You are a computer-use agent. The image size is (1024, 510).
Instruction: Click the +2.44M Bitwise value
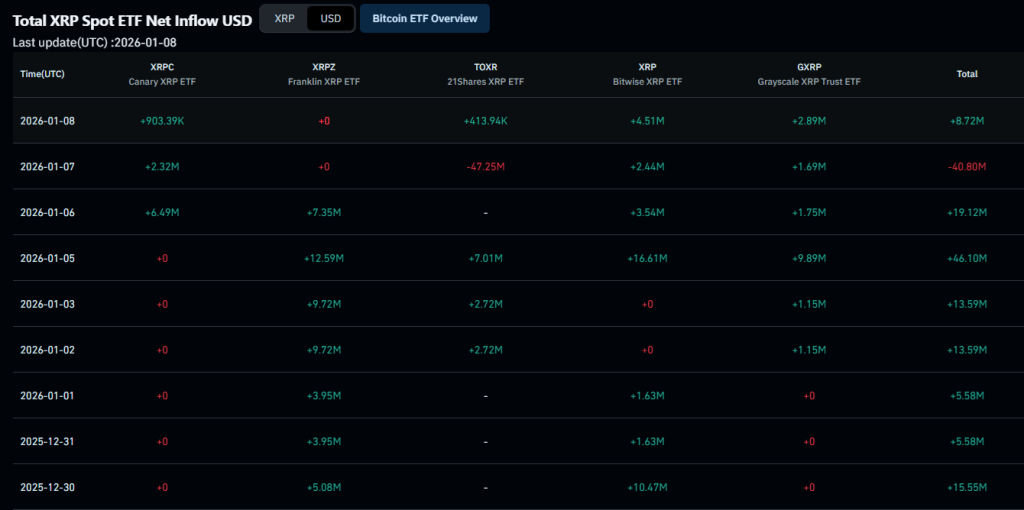(x=647, y=167)
